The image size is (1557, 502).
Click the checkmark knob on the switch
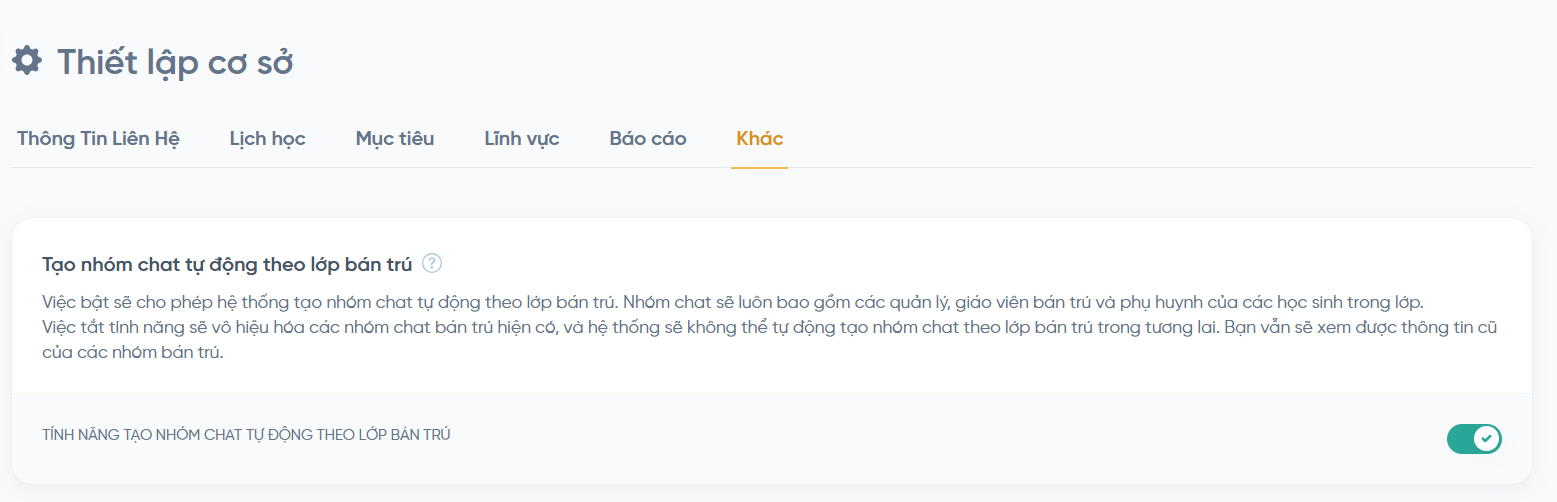point(1488,438)
